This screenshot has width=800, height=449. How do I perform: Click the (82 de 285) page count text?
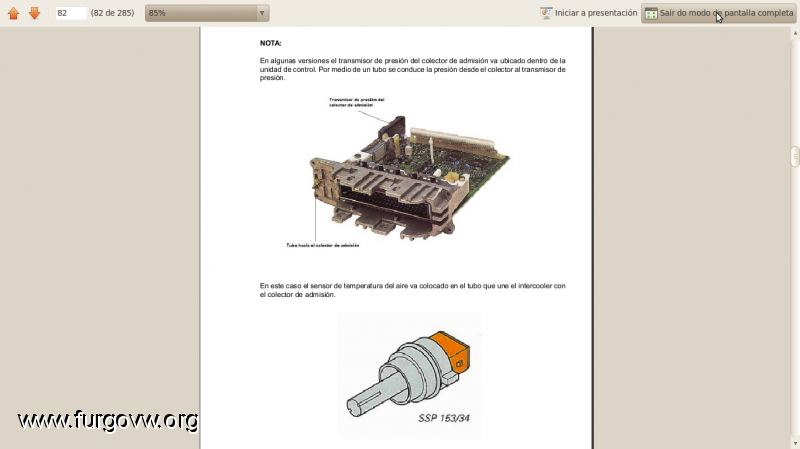(112, 13)
